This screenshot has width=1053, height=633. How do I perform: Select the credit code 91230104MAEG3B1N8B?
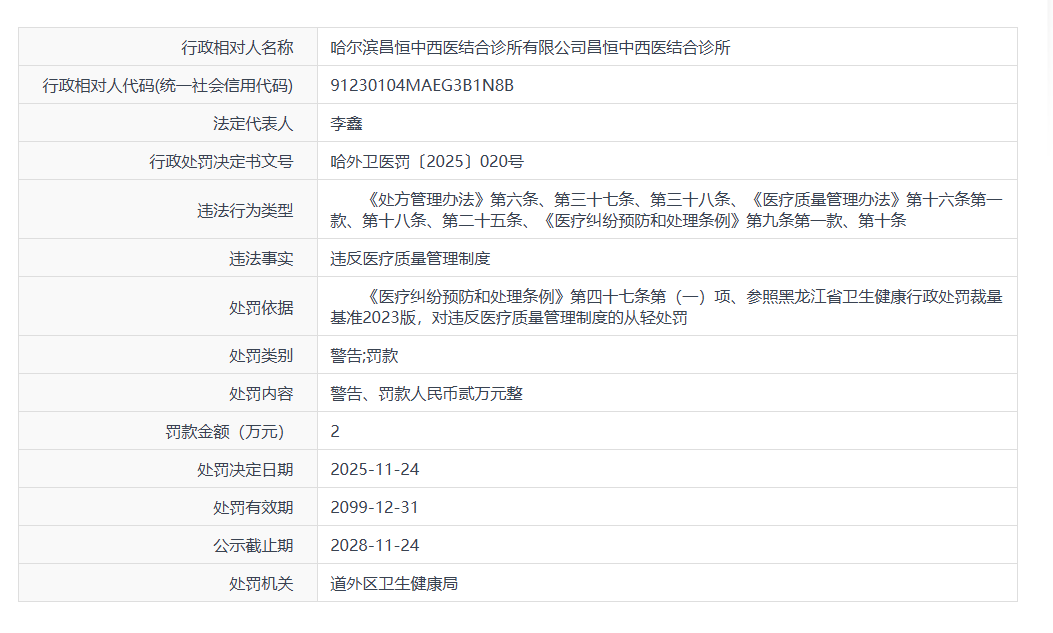click(x=422, y=85)
